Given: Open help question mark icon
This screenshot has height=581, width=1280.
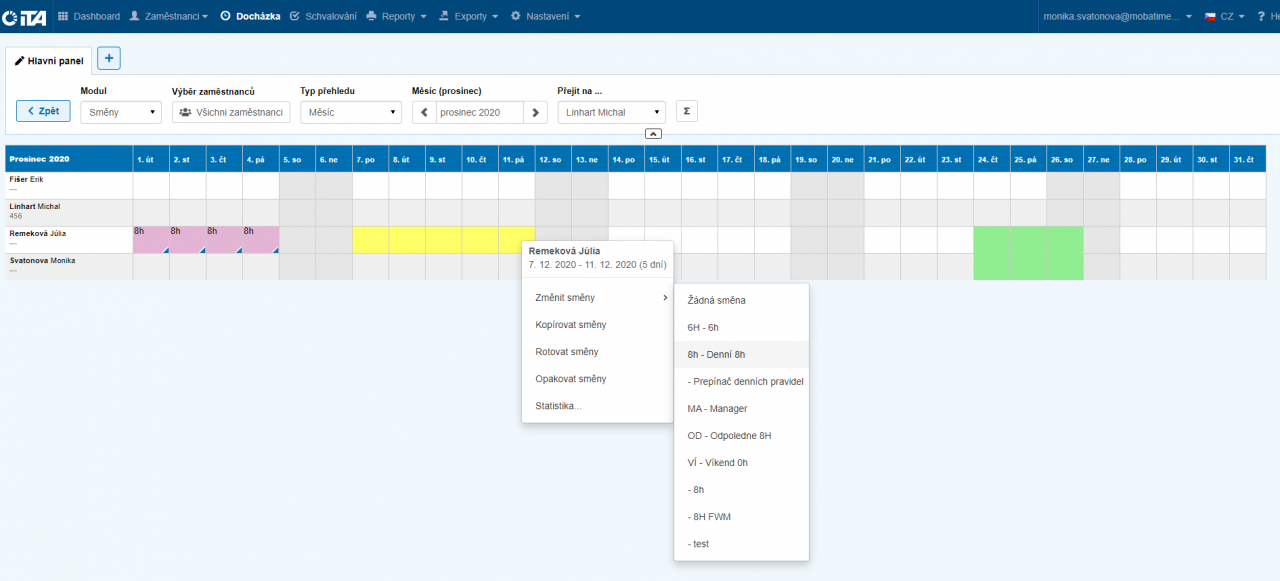Looking at the screenshot, I should [x=1261, y=17].
